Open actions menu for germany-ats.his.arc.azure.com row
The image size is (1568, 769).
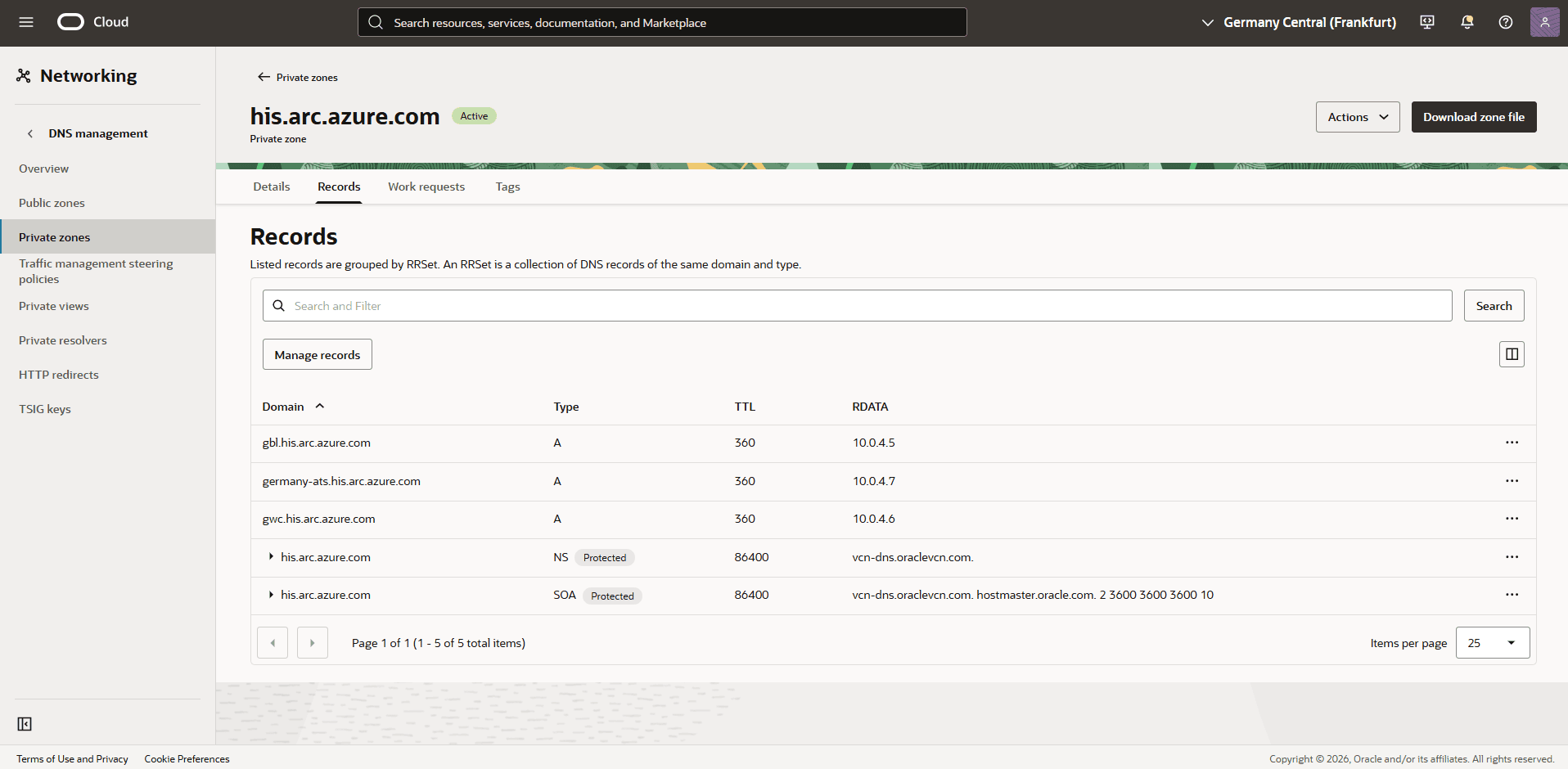click(1512, 481)
